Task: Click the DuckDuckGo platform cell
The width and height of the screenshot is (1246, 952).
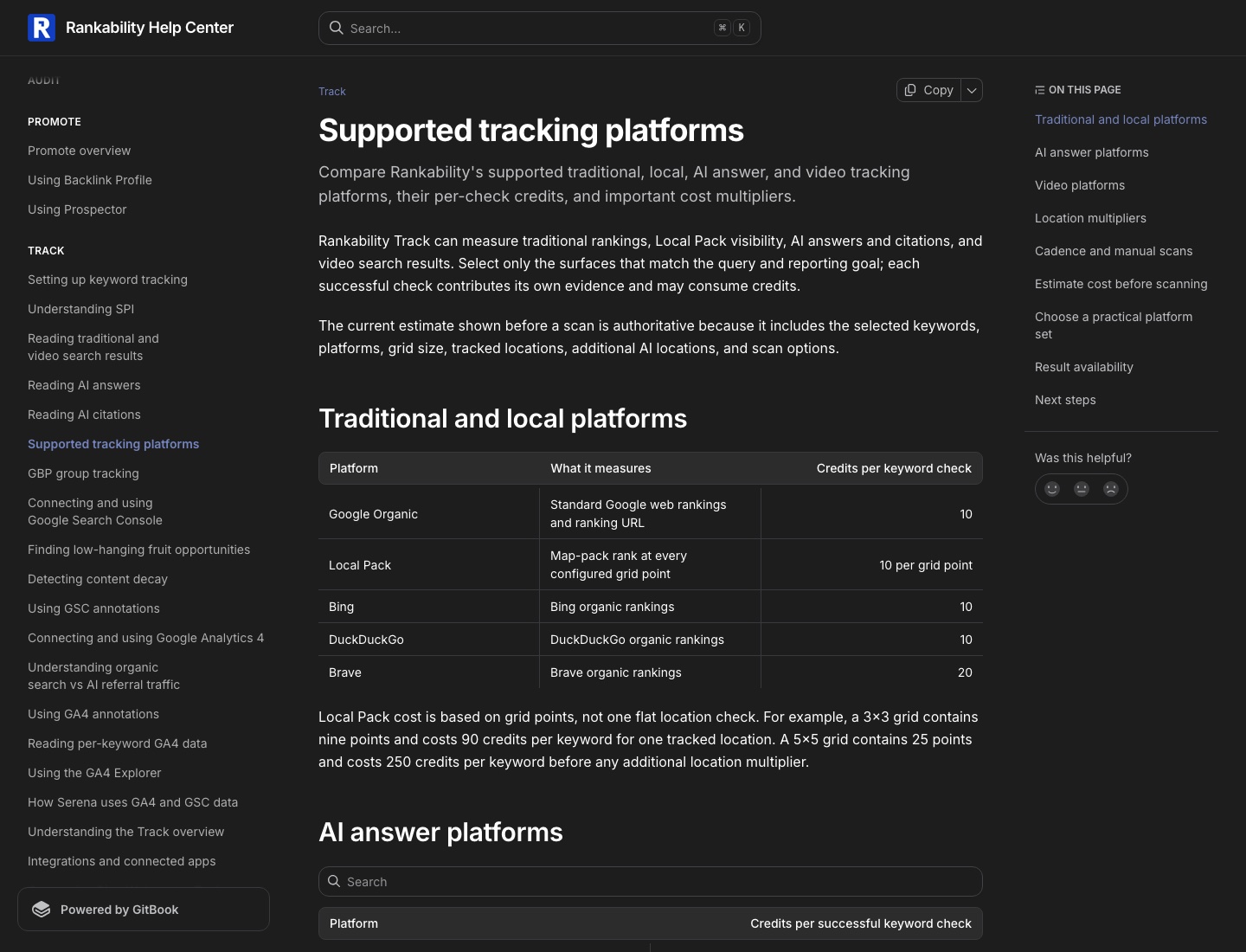Action: 429,640
